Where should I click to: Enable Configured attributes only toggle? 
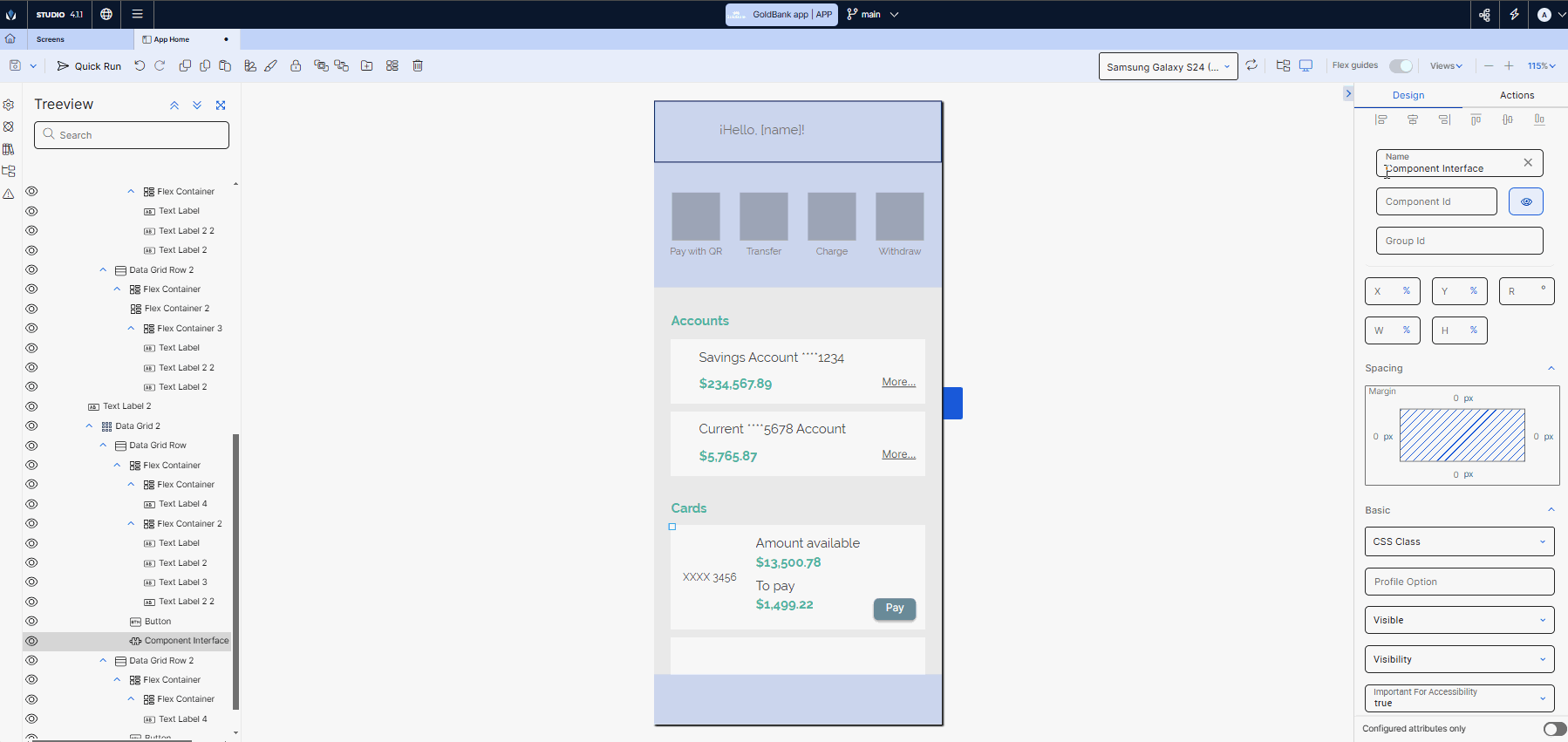click(x=1554, y=729)
